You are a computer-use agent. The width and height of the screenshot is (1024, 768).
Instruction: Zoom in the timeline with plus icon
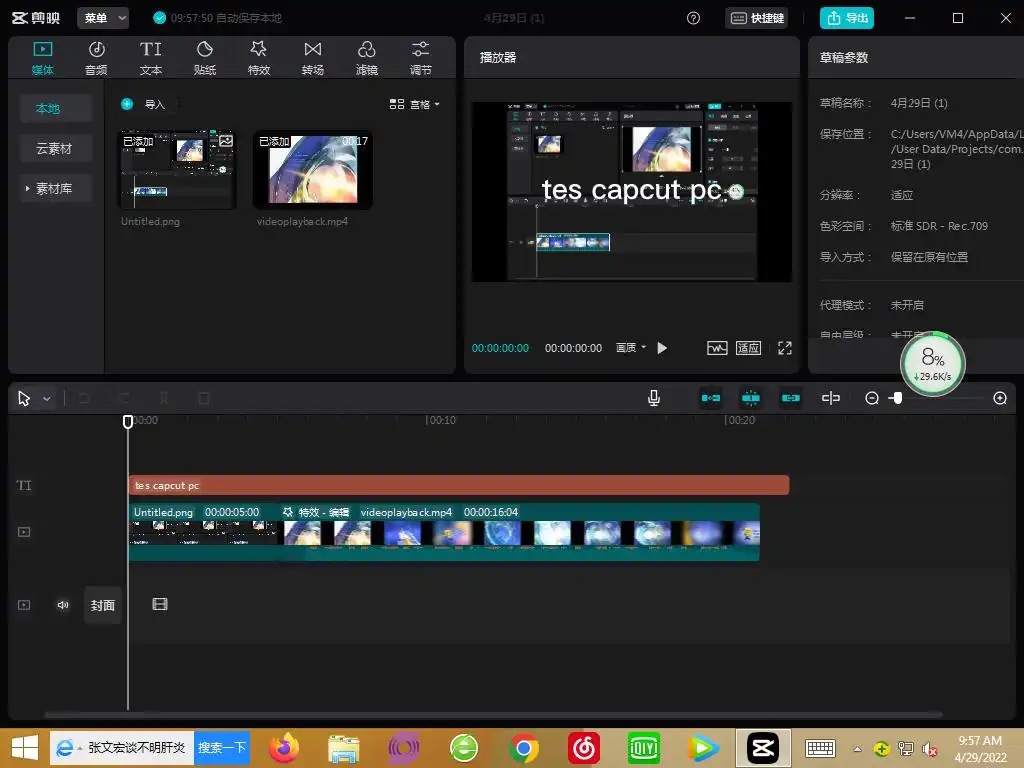[x=1000, y=398]
